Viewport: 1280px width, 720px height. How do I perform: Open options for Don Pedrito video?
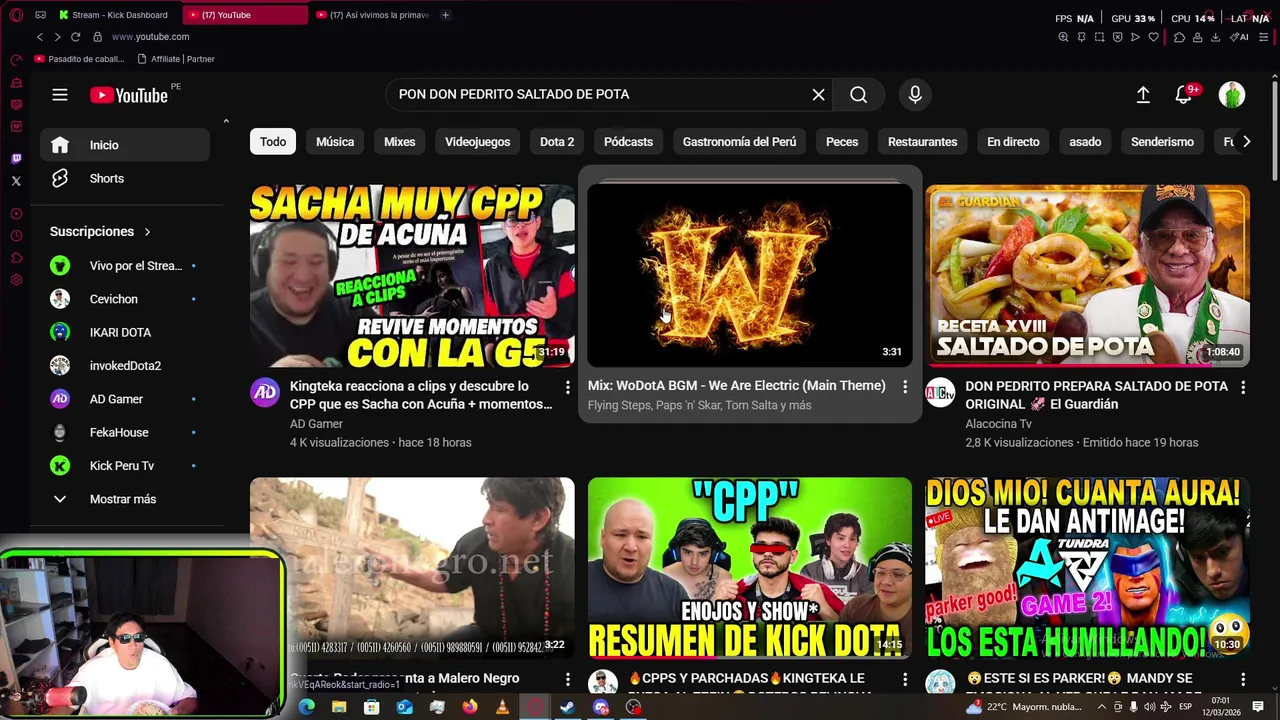[1243, 387]
